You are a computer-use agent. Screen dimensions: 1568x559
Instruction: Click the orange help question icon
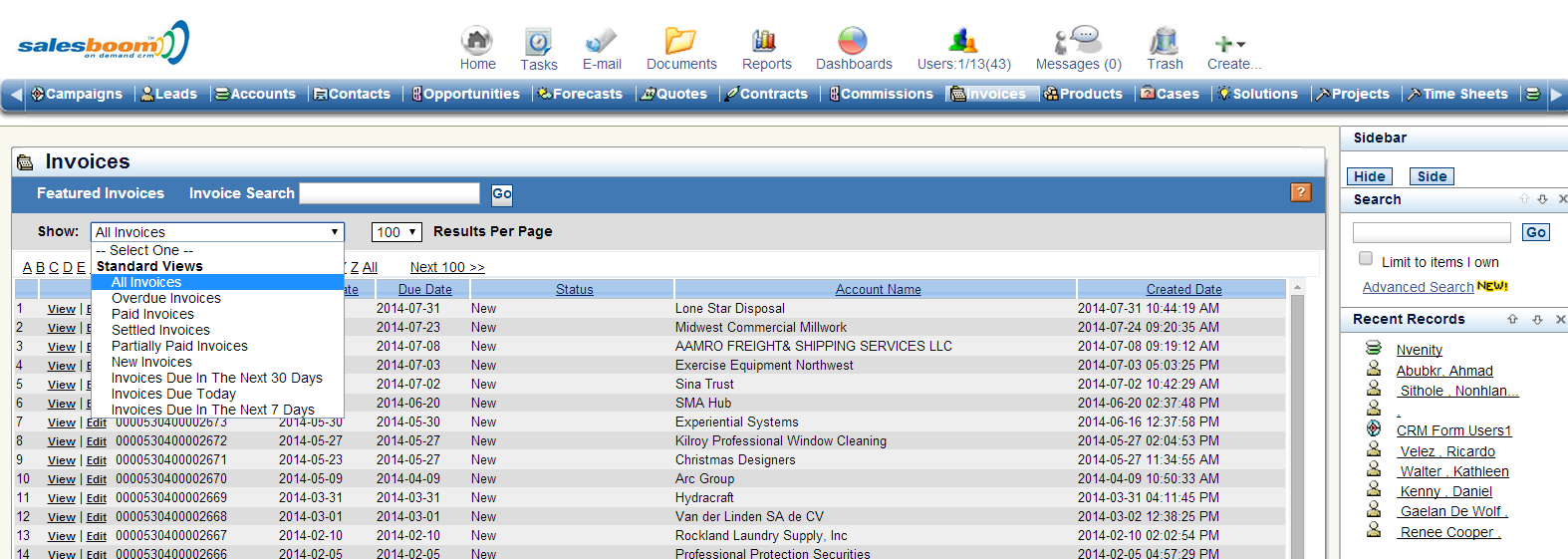(1301, 192)
